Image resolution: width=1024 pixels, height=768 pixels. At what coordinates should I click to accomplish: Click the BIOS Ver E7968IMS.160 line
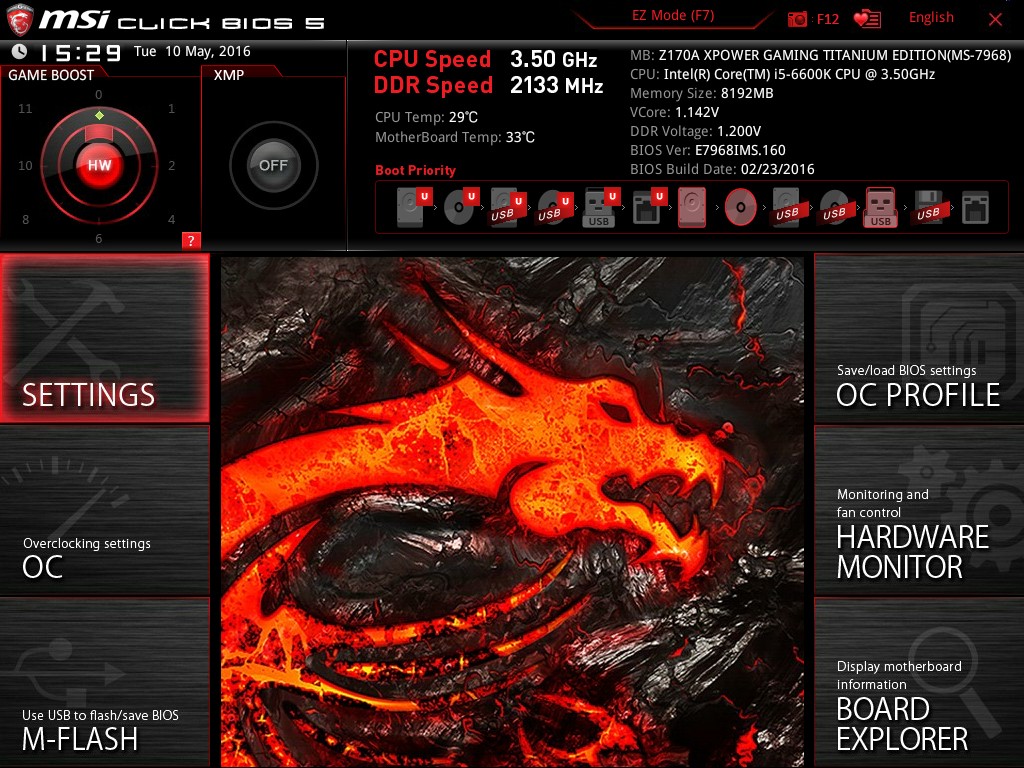click(708, 150)
